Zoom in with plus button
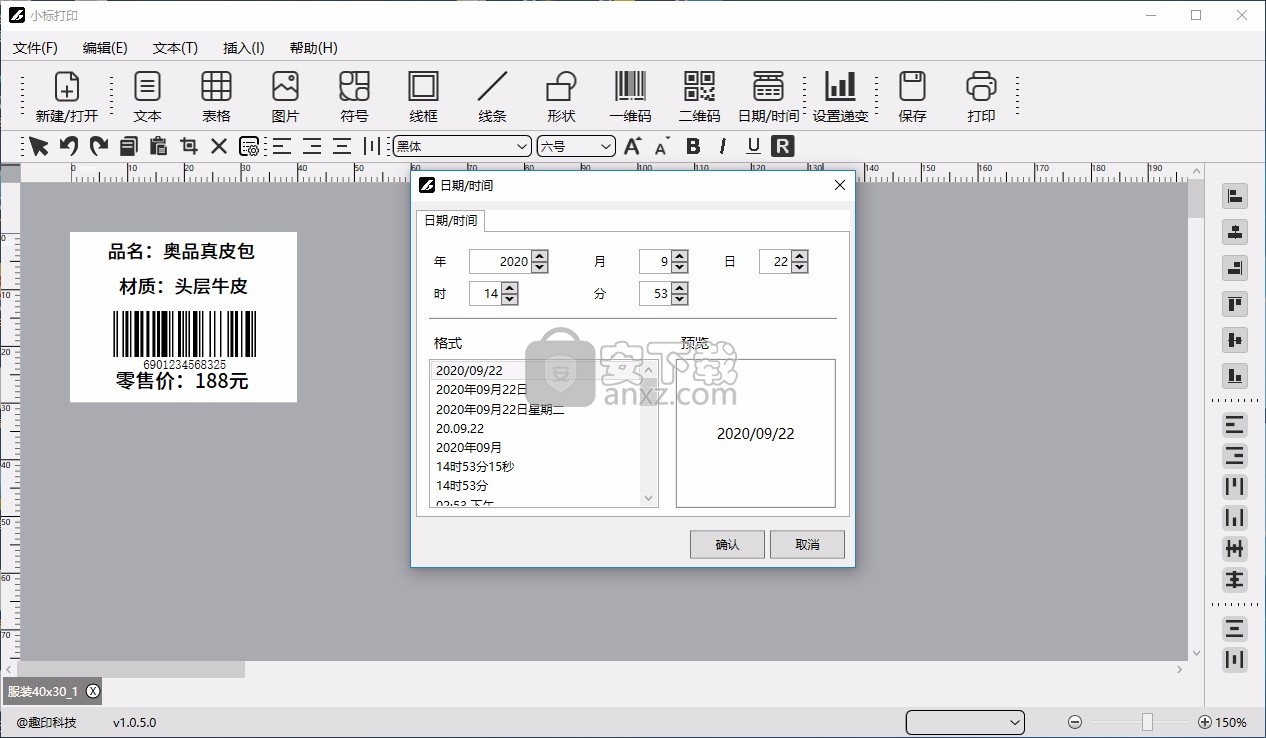This screenshot has height=738, width=1266. 1205,722
